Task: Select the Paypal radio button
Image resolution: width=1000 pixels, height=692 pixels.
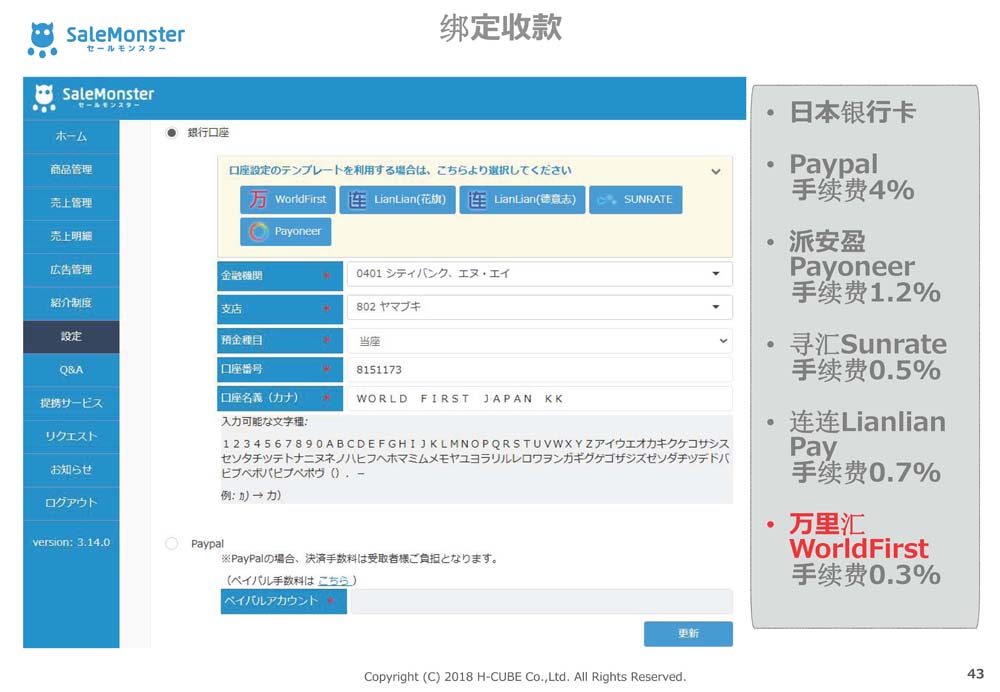Action: point(172,543)
